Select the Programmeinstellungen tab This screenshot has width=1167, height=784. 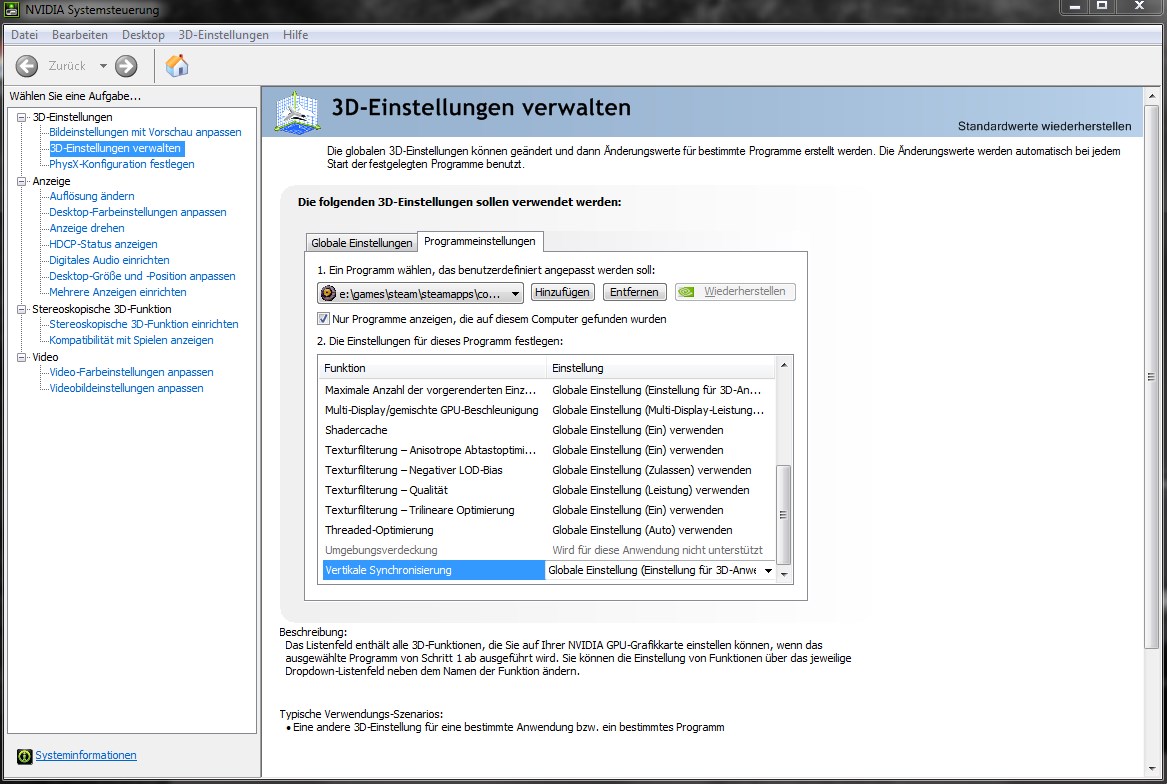(480, 241)
